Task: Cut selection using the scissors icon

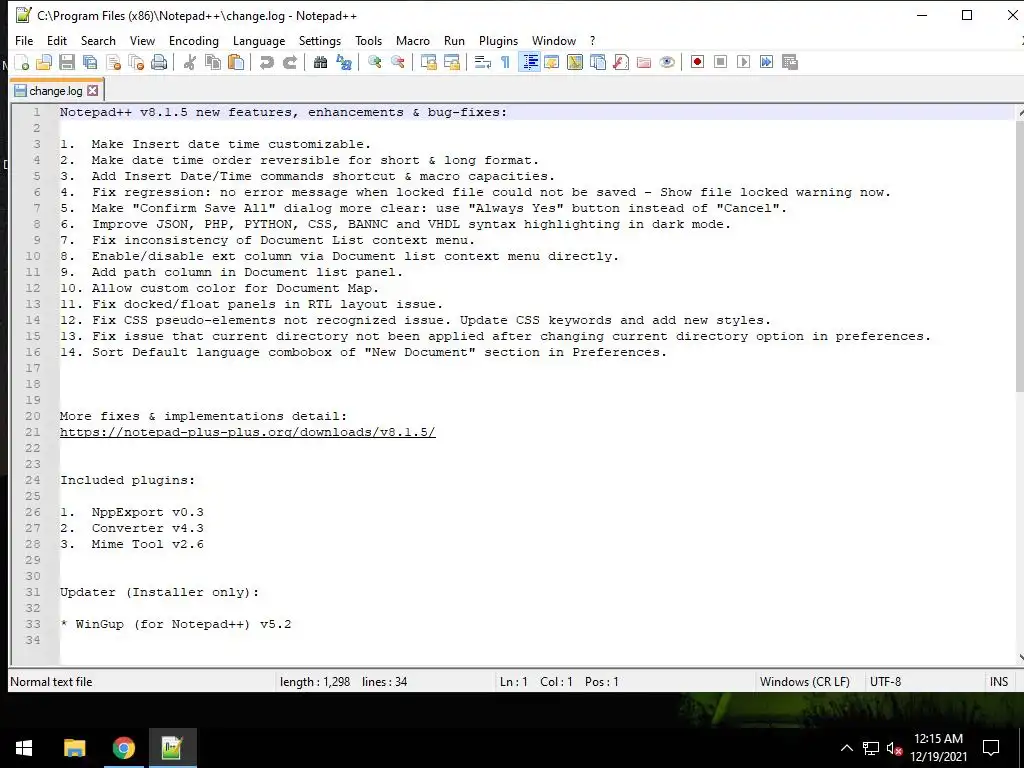Action: pyautogui.click(x=189, y=62)
